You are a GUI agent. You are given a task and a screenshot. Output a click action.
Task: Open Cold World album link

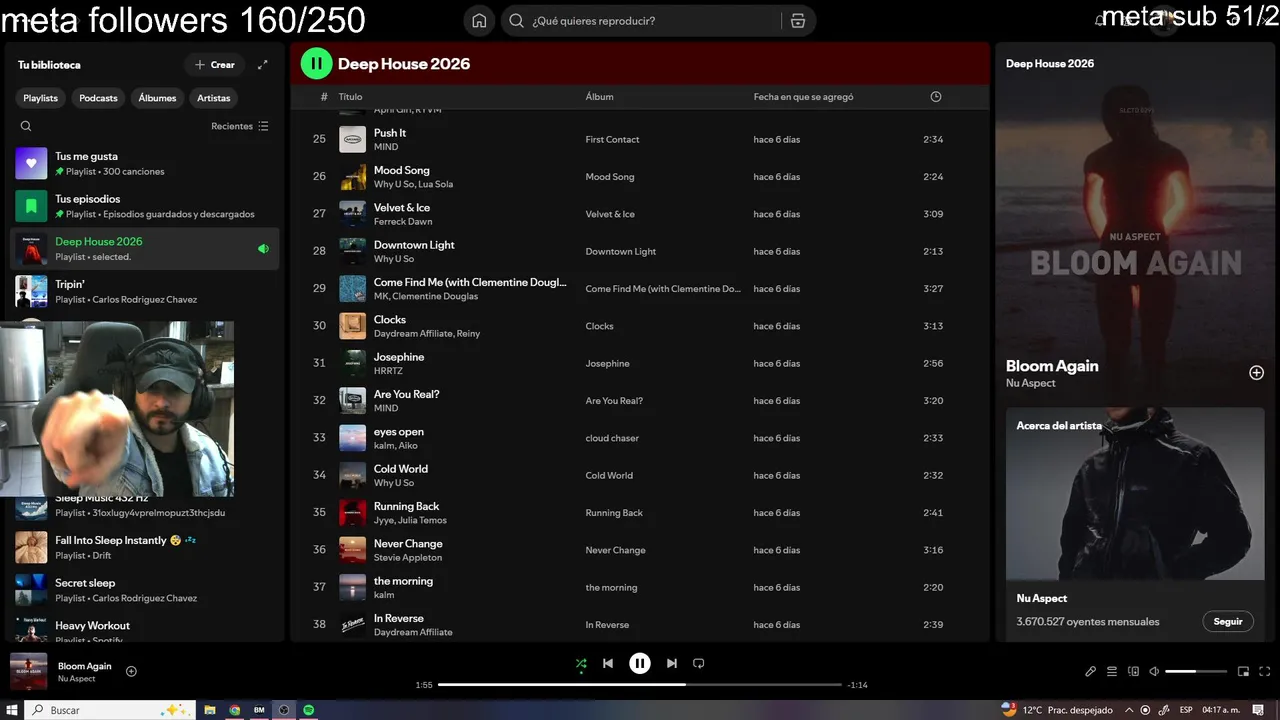609,476
